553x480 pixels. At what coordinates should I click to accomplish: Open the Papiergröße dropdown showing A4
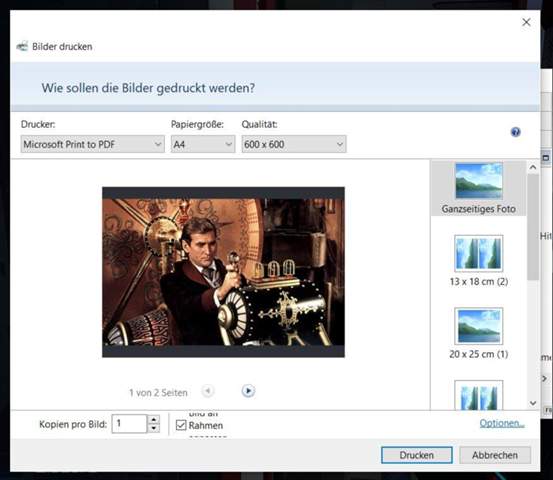[203, 144]
